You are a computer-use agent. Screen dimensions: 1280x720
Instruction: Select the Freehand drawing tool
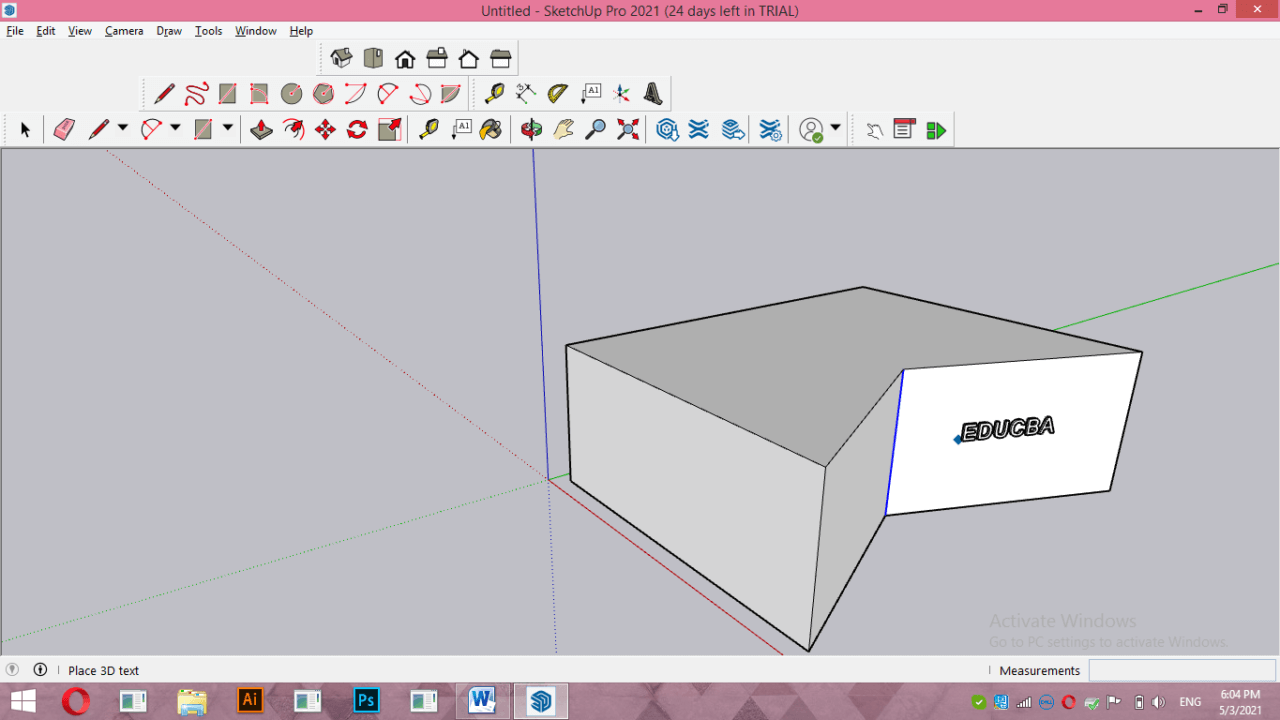[197, 92]
